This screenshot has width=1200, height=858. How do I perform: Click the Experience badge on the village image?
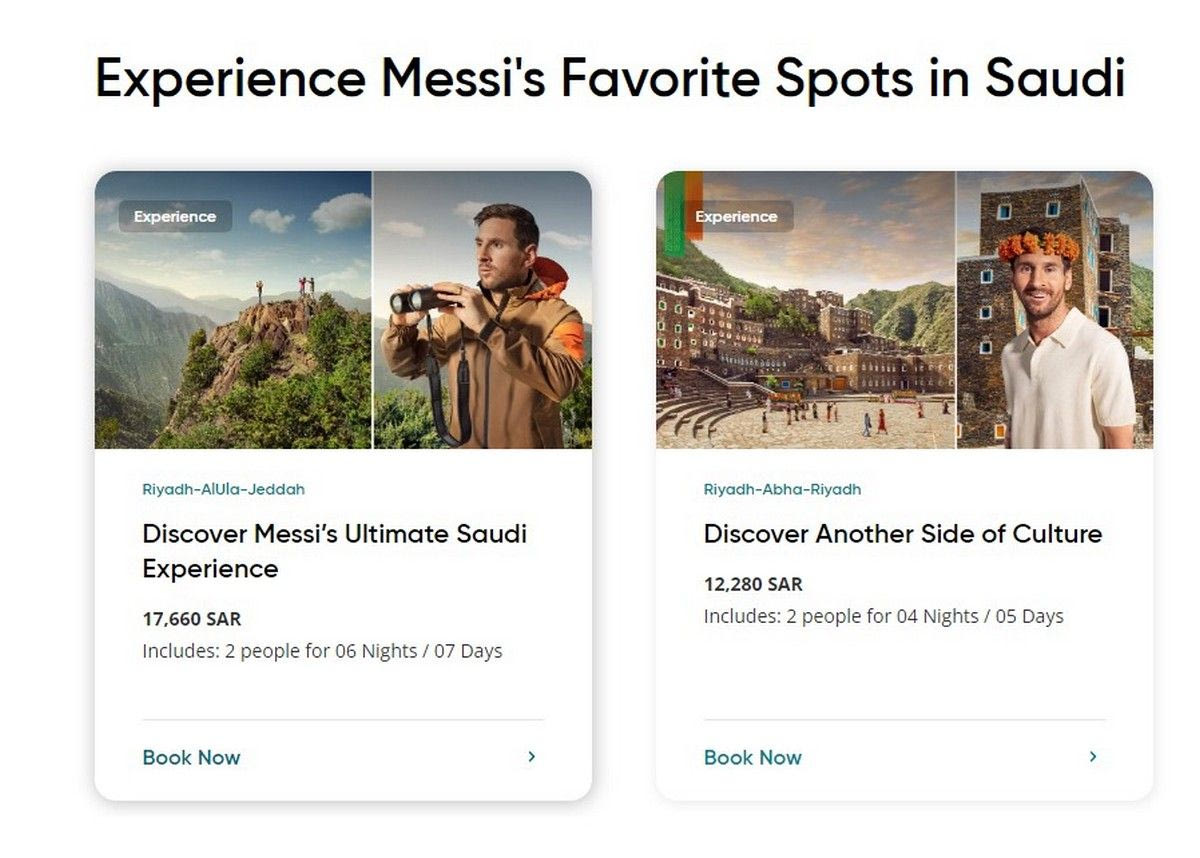(x=736, y=216)
